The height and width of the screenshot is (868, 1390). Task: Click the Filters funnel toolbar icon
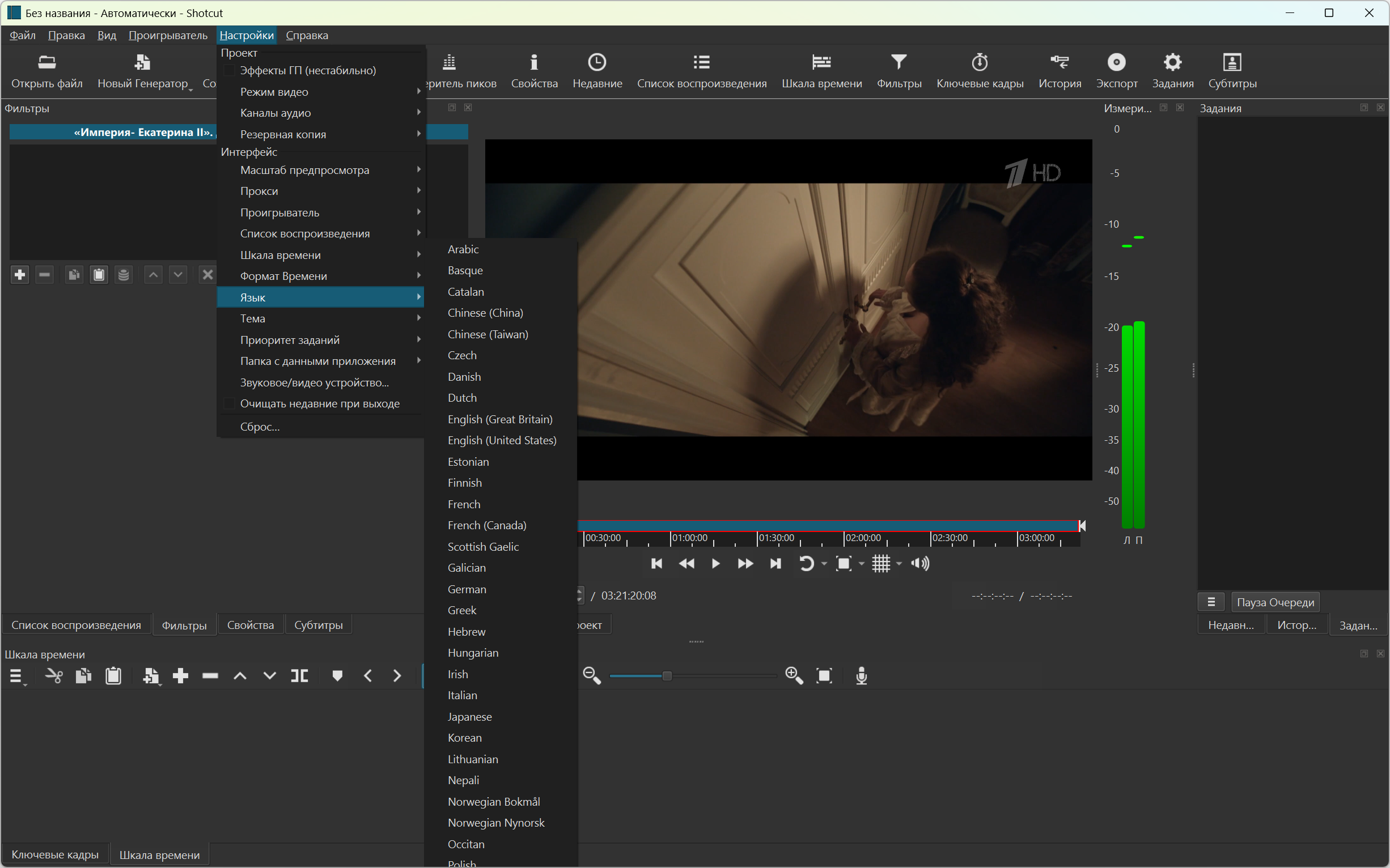899,62
